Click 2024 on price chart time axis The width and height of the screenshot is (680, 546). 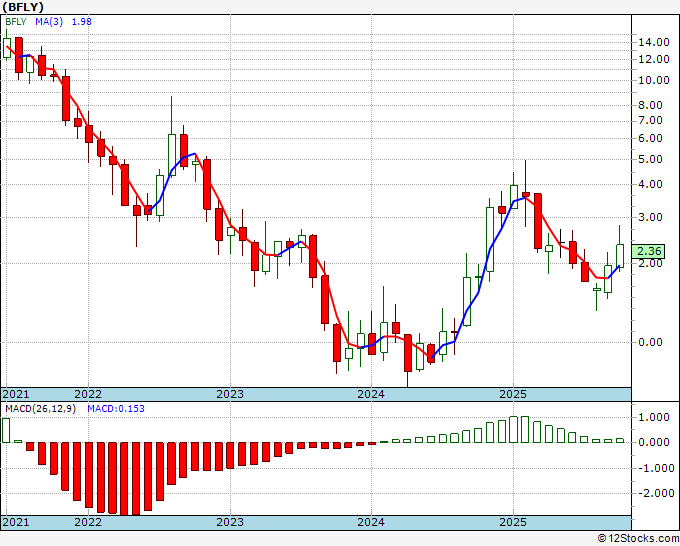tap(371, 394)
